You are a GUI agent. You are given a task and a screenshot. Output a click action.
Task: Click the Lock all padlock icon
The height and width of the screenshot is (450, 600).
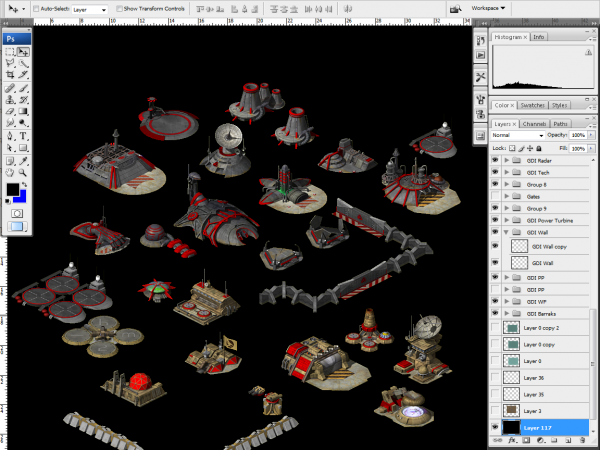pos(539,148)
